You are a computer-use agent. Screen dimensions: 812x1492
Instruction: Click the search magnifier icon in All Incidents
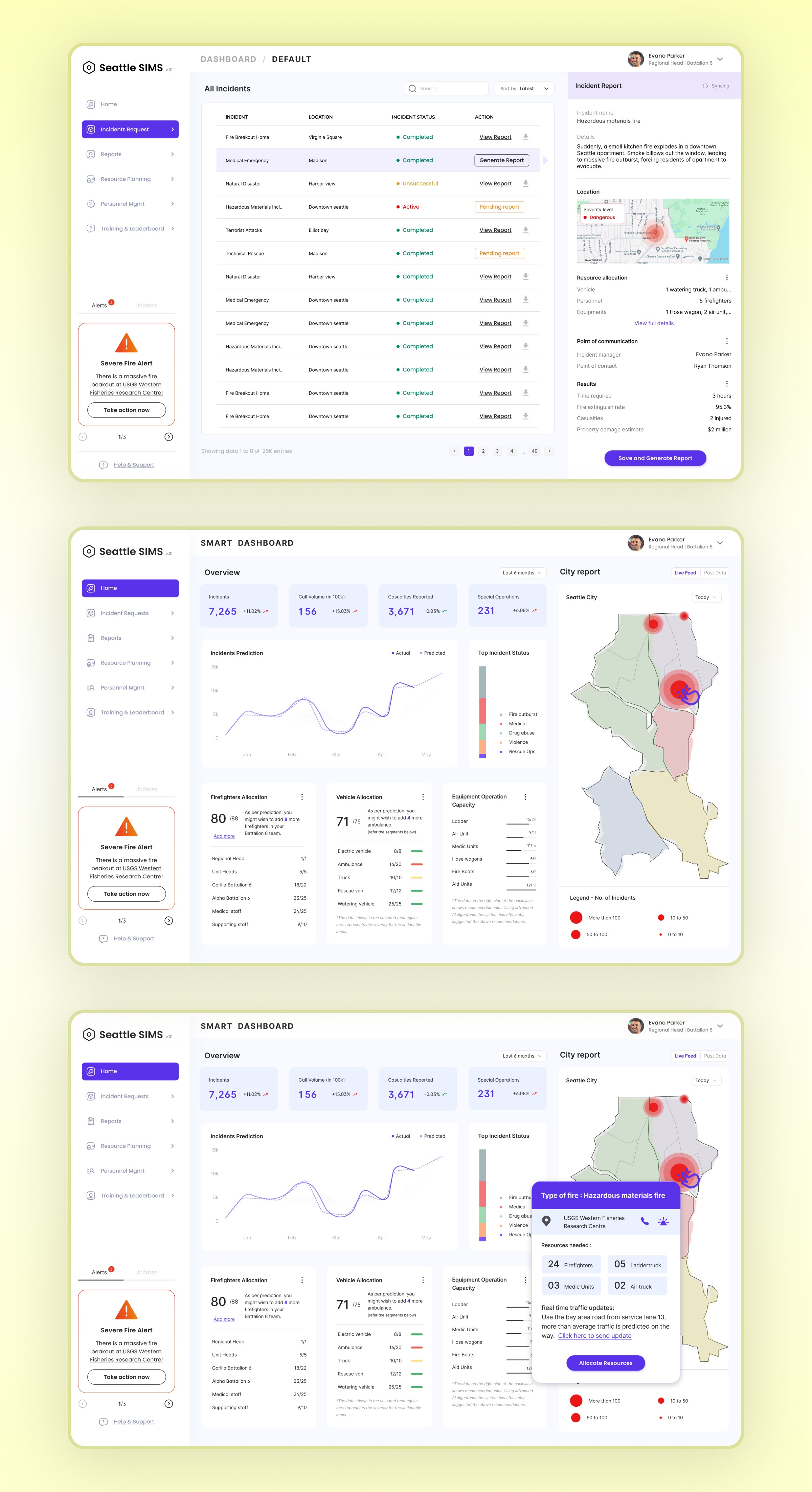coord(412,89)
